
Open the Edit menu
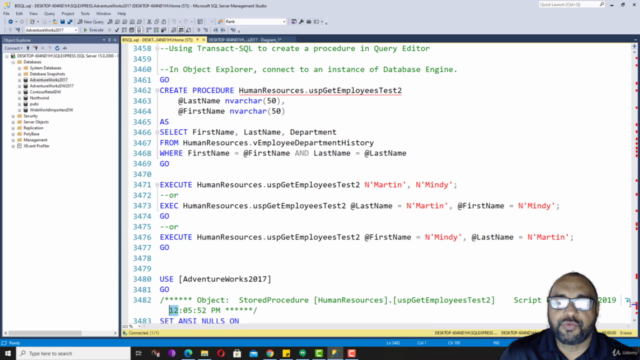tap(19, 13)
